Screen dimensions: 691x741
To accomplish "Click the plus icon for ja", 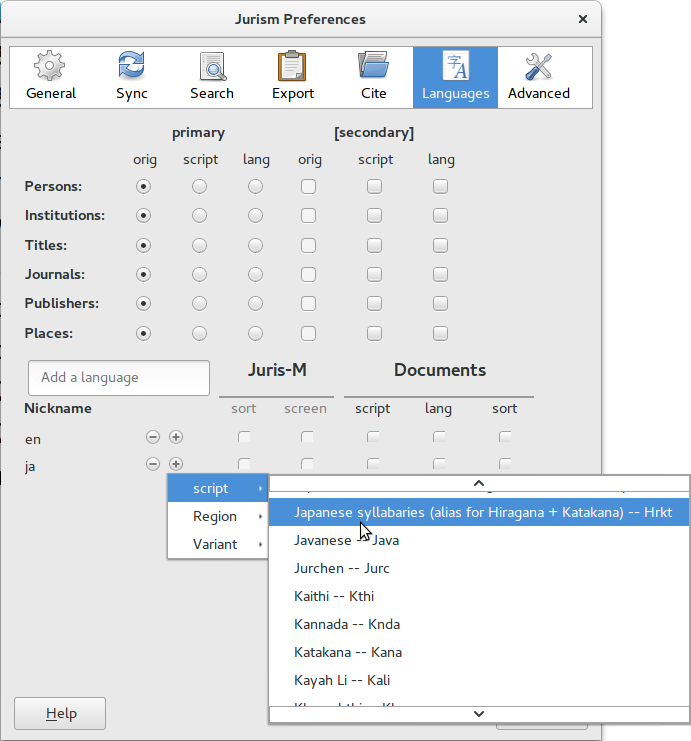I will click(x=176, y=464).
